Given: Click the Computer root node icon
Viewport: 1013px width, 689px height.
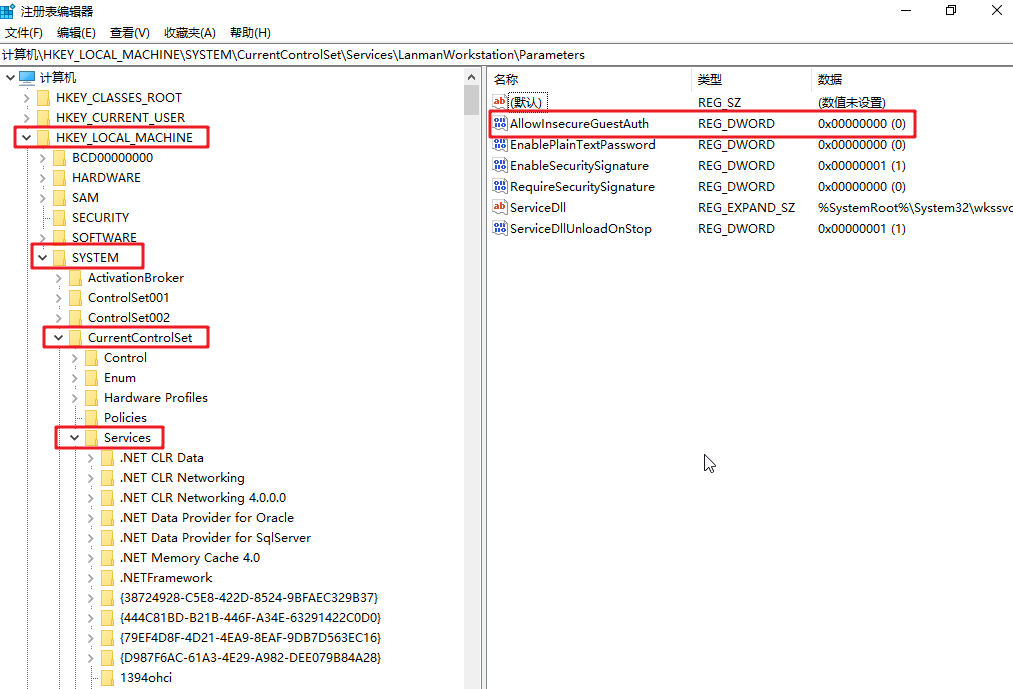Looking at the screenshot, I should click(x=27, y=78).
